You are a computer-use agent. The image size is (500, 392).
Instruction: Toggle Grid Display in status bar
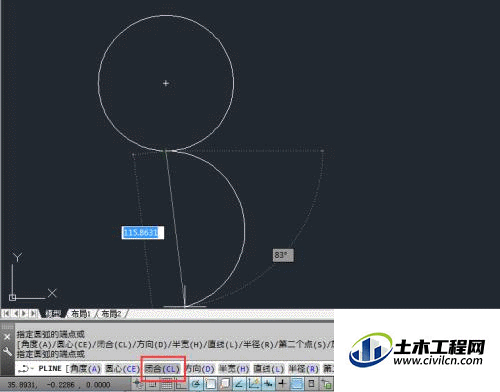(x=167, y=384)
